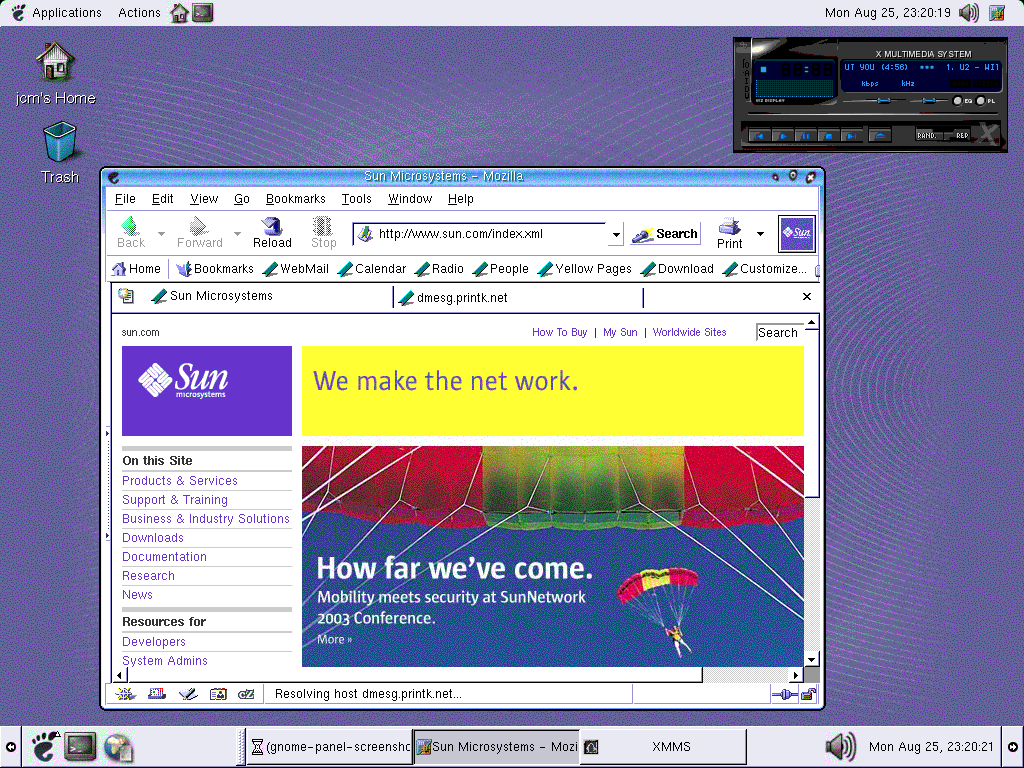Click the volume icon in top panel
Screen dimensions: 1024x768
(969, 12)
